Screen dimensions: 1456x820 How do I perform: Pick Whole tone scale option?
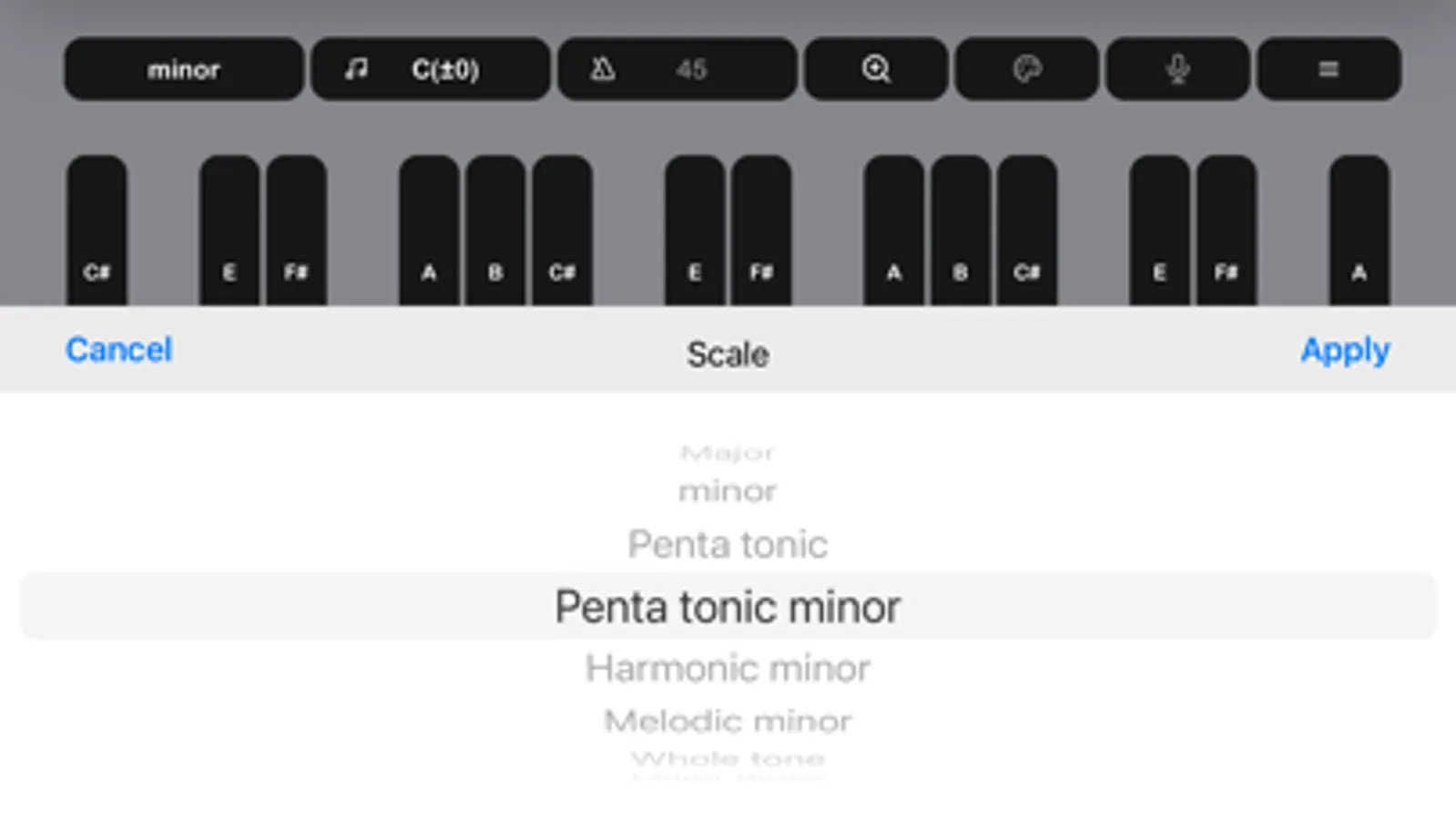click(x=728, y=758)
